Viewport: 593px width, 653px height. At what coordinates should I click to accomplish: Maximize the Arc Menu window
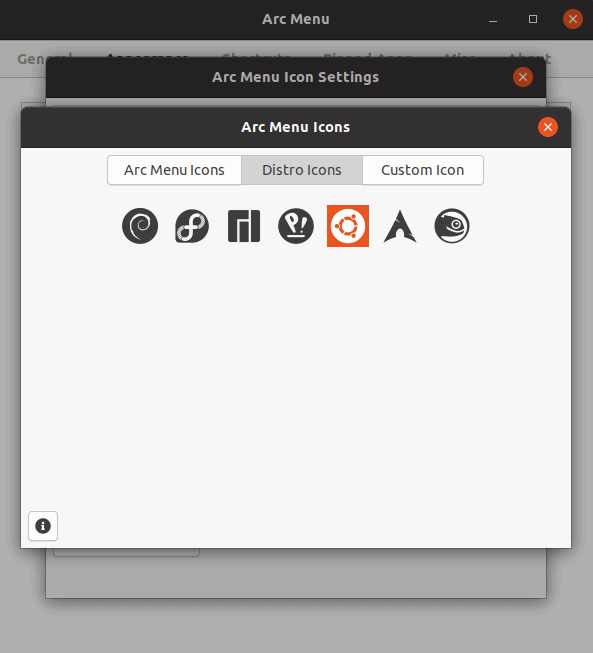pyautogui.click(x=533, y=19)
